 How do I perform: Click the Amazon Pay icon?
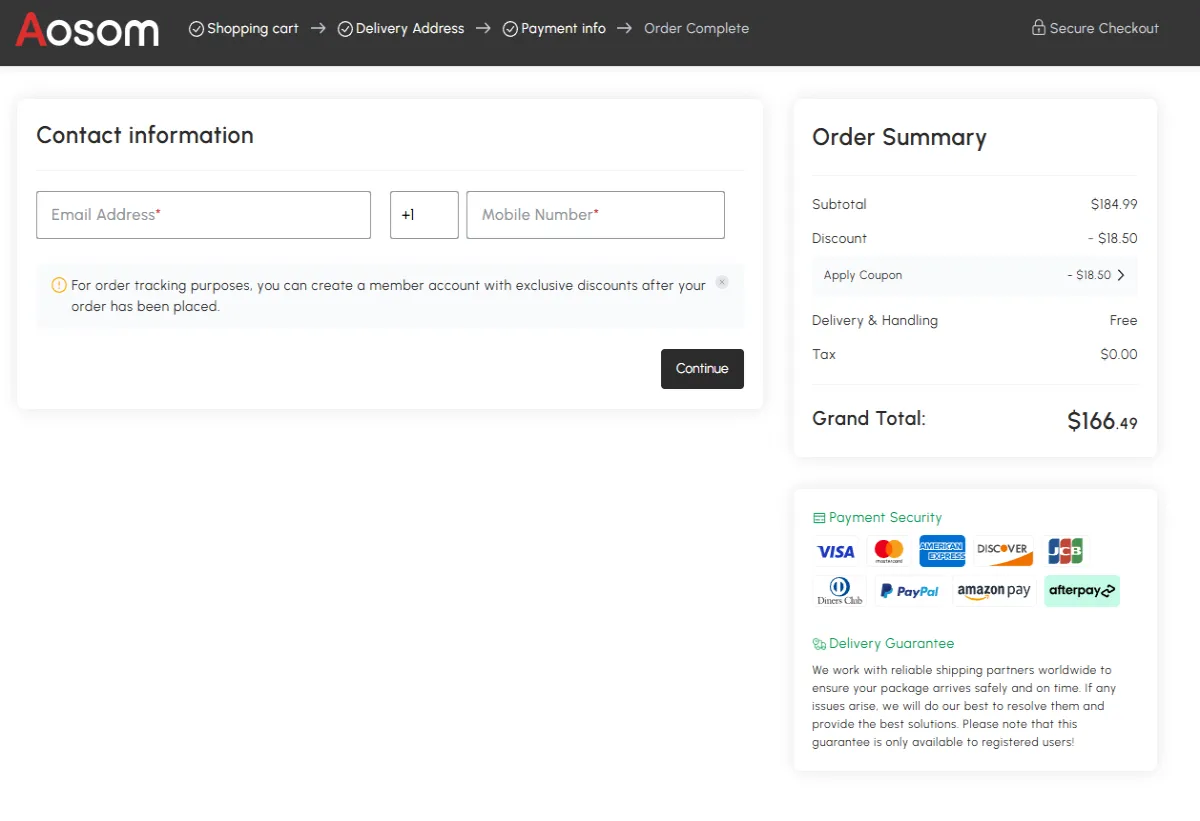(993, 590)
